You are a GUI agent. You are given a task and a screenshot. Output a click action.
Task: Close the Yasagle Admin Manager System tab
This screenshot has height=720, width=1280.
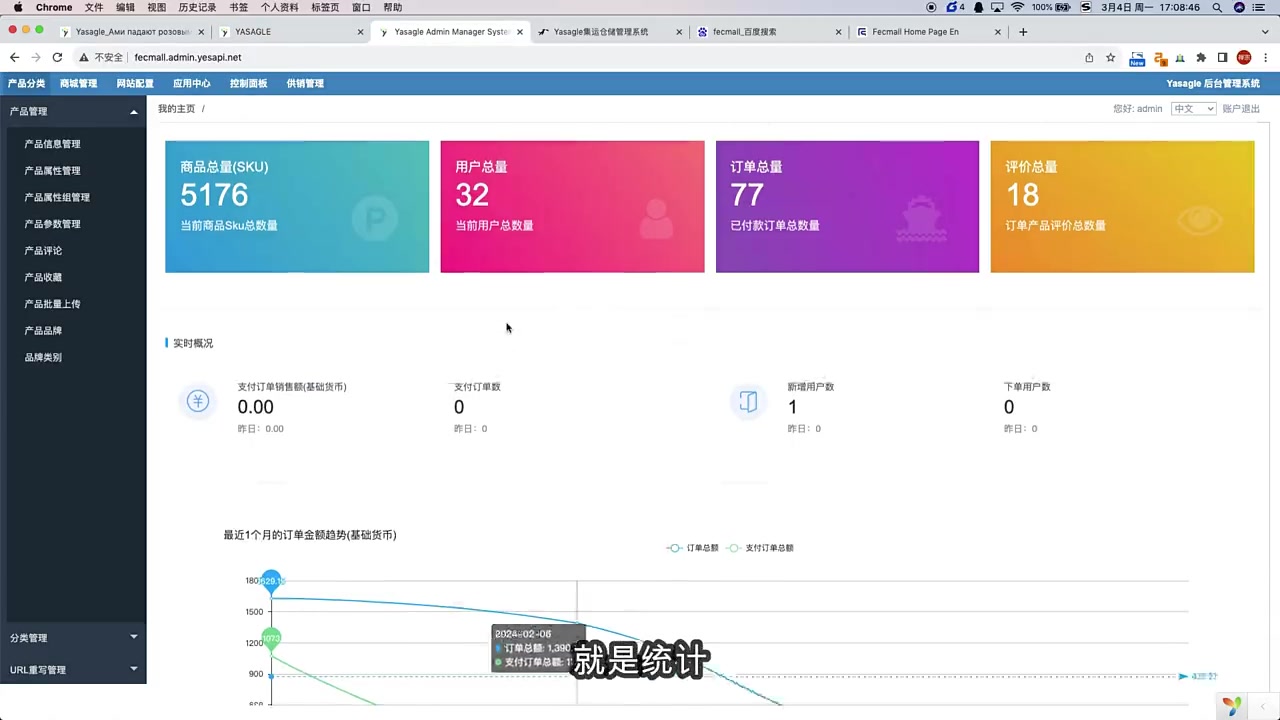(x=520, y=32)
